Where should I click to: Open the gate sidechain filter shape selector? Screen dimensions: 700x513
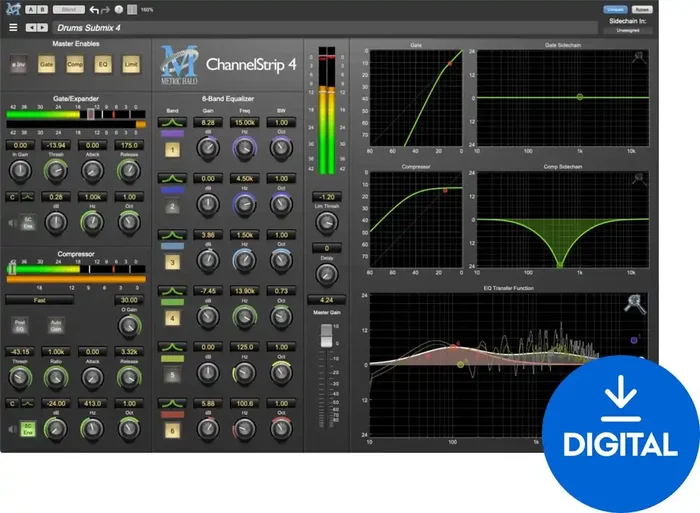28,197
